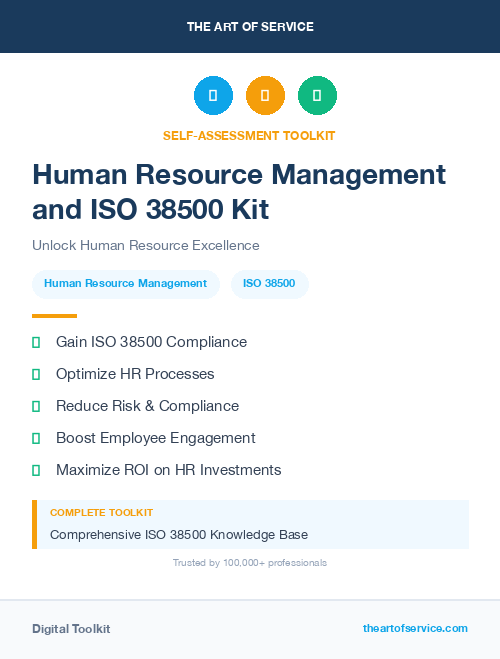
Task: Click THE ART OF SERVICE header title
Action: [250, 26]
